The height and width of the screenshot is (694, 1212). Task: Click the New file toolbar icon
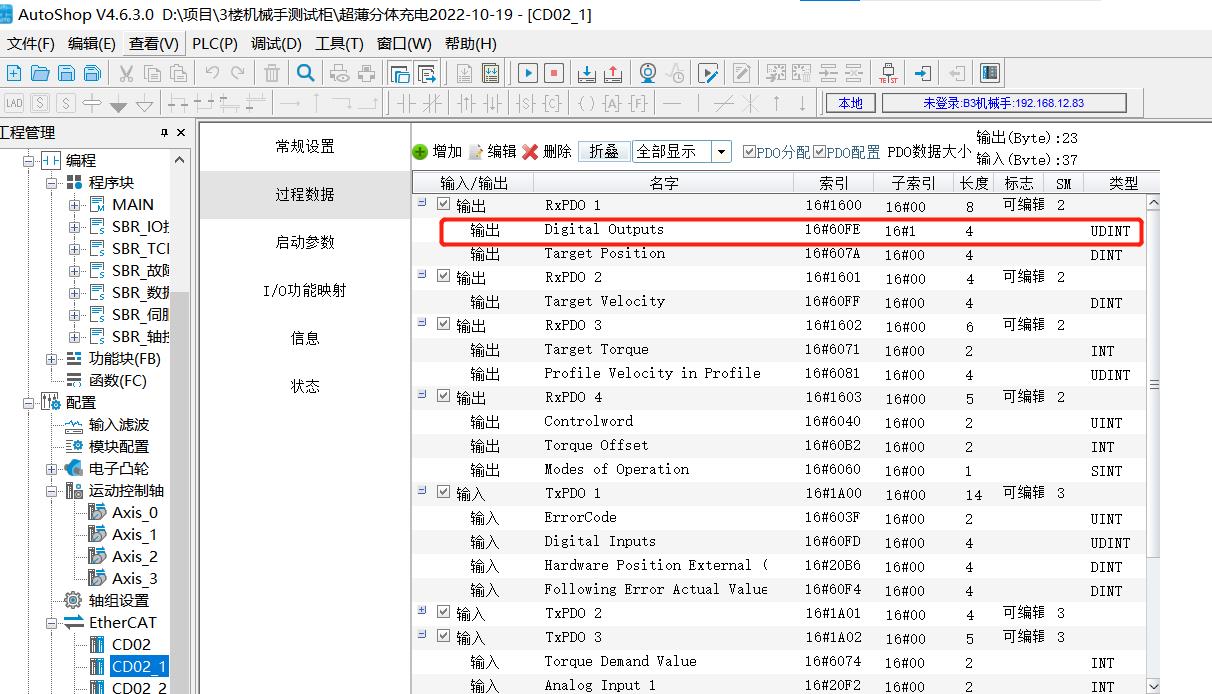tap(14, 73)
